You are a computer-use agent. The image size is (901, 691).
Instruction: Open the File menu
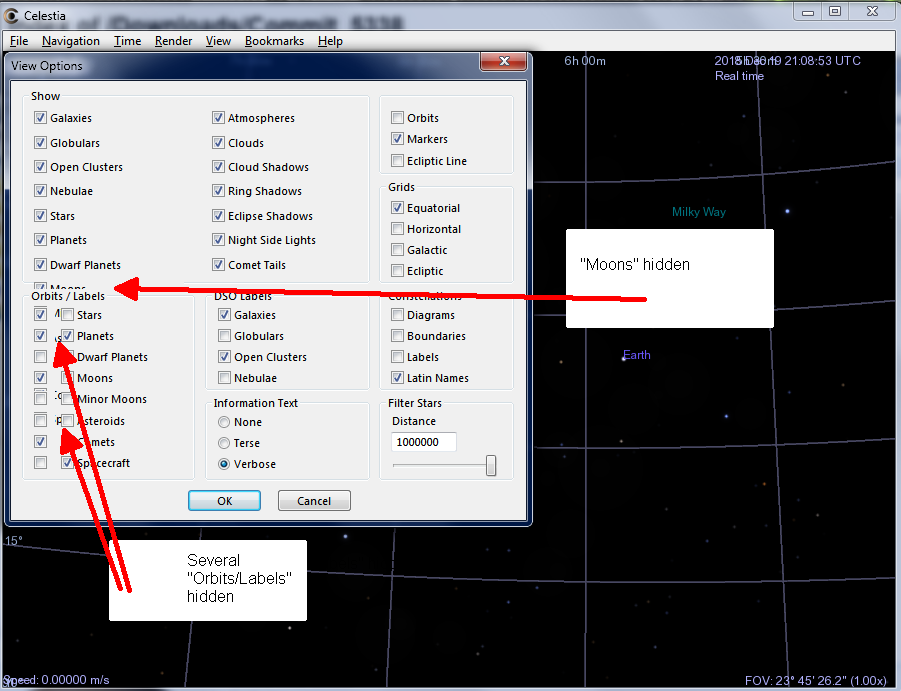point(19,41)
